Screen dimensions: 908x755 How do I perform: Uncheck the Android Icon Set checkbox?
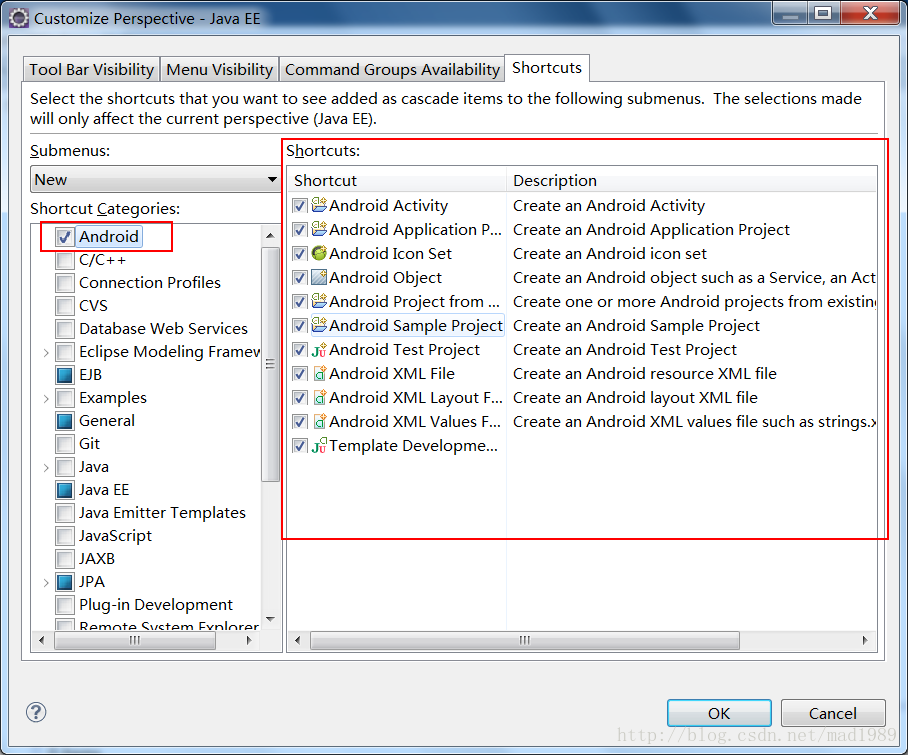coord(299,254)
